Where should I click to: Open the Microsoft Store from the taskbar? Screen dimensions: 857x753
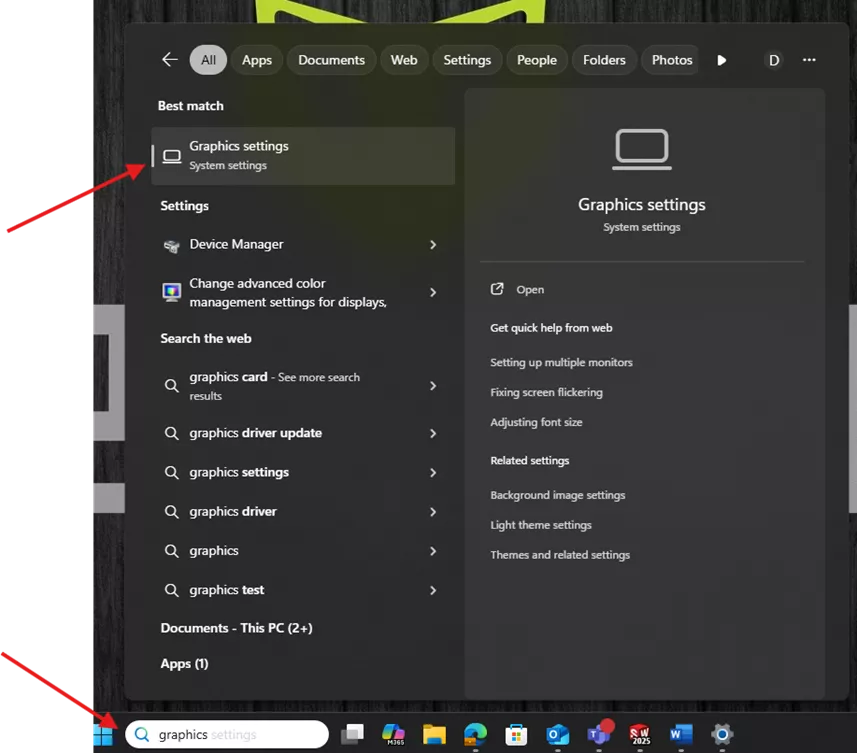click(x=515, y=735)
